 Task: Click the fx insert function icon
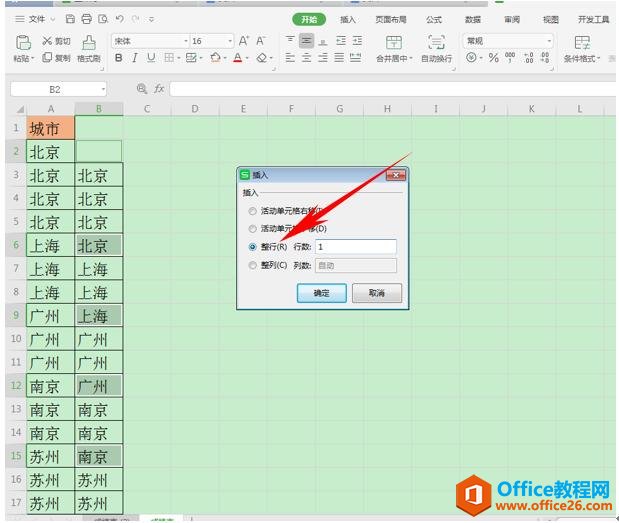point(159,89)
